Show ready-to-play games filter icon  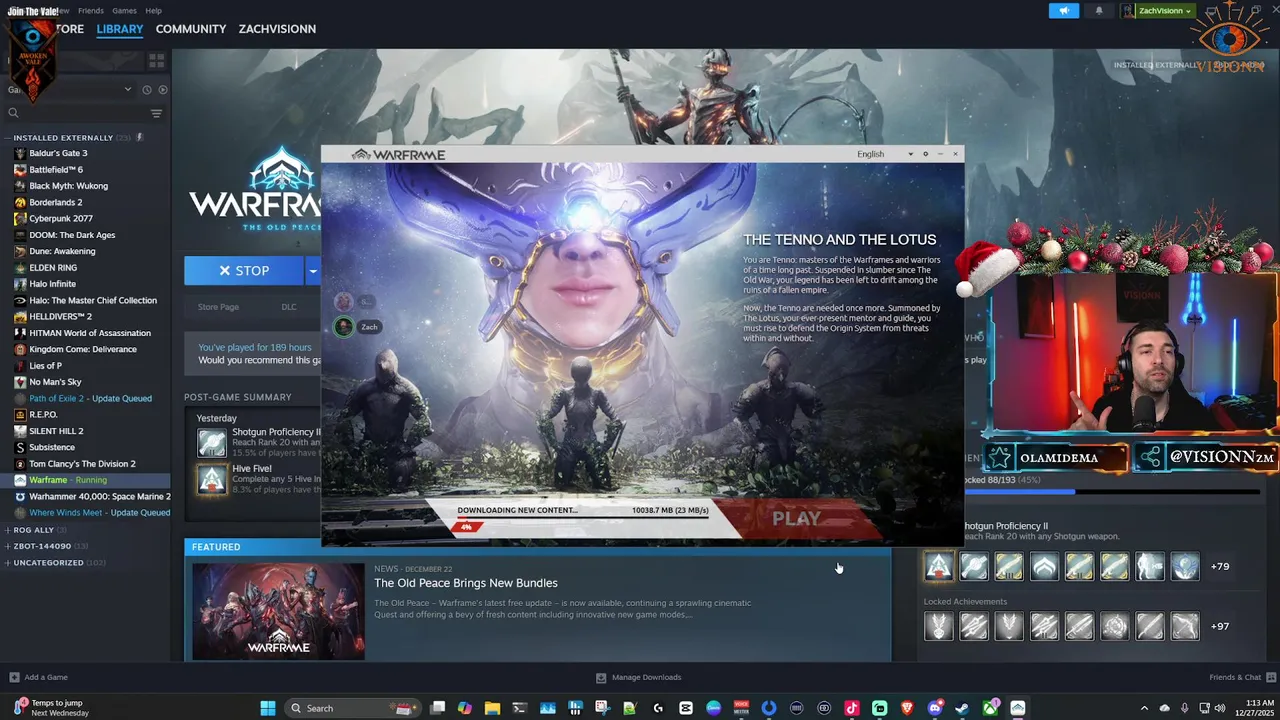click(x=163, y=90)
